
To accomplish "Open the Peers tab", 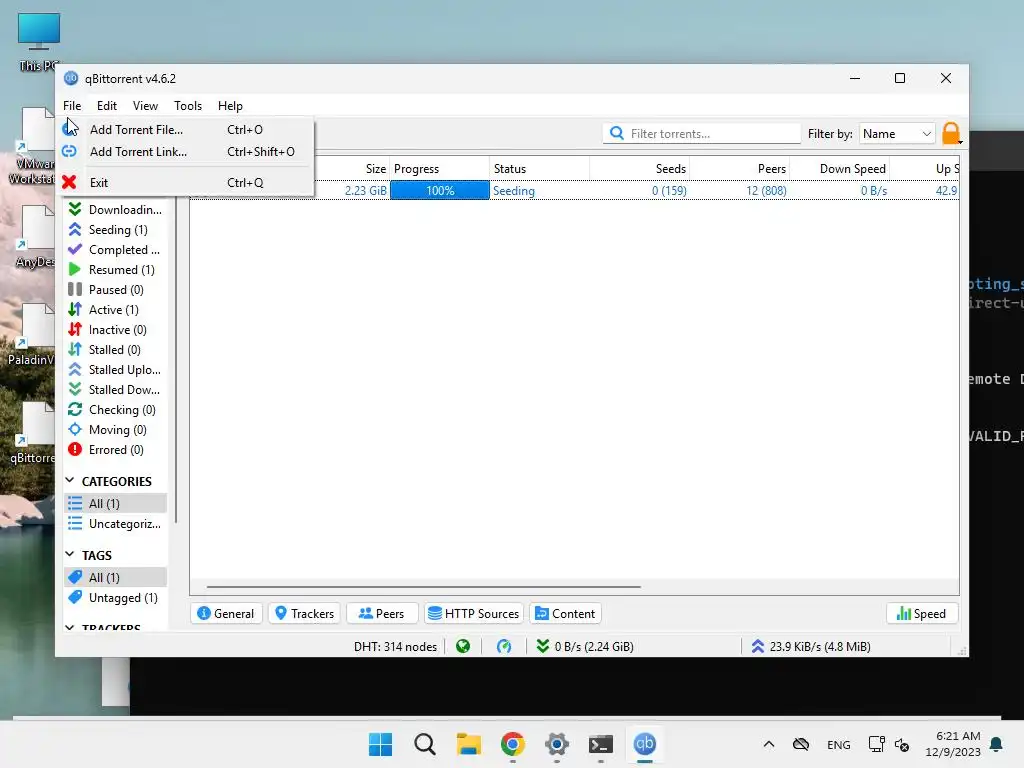I will [x=381, y=614].
